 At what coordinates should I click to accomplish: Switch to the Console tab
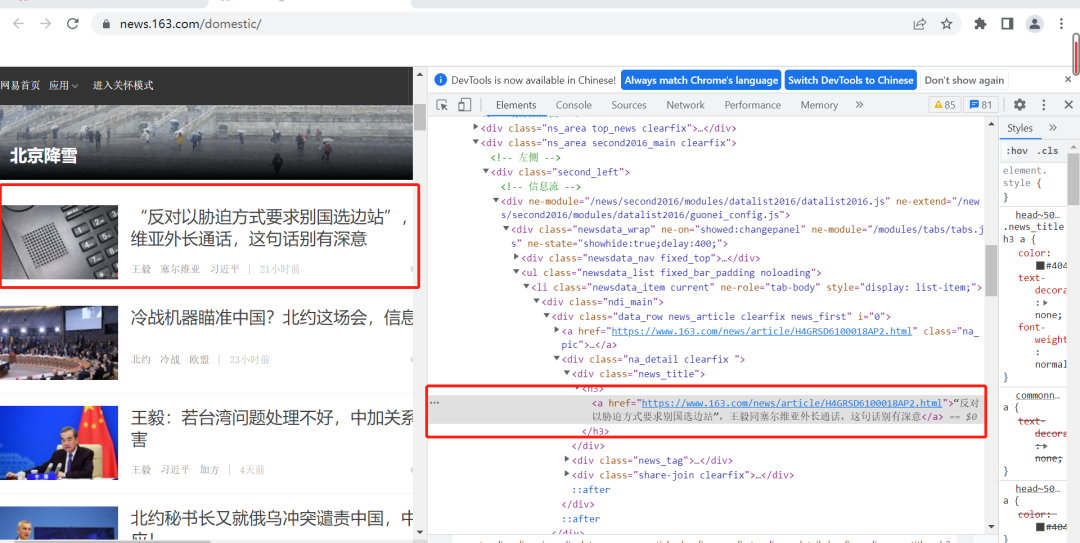coord(574,105)
